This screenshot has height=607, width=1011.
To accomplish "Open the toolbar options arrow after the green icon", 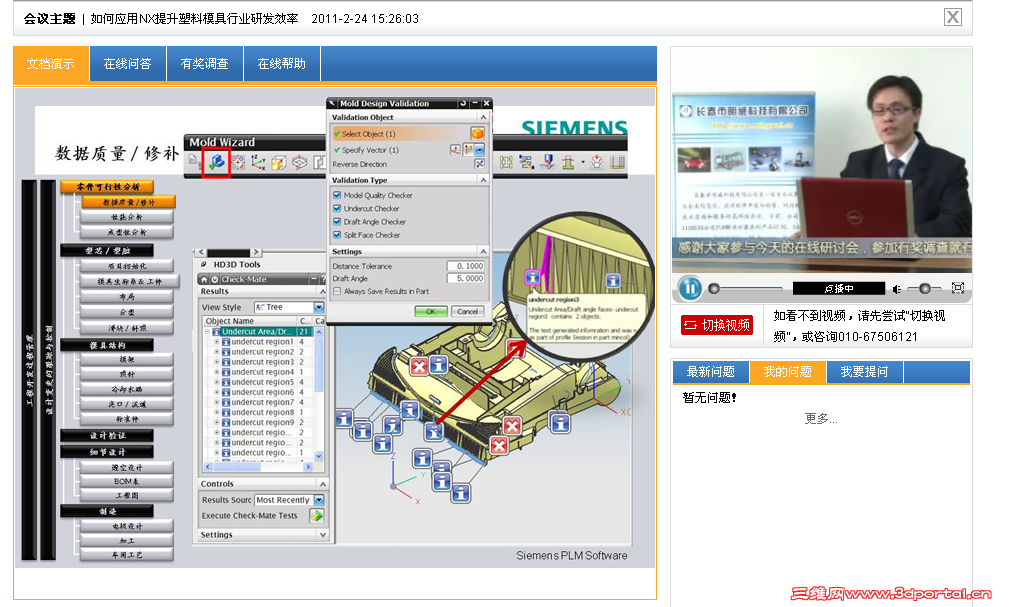I will [x=583, y=163].
